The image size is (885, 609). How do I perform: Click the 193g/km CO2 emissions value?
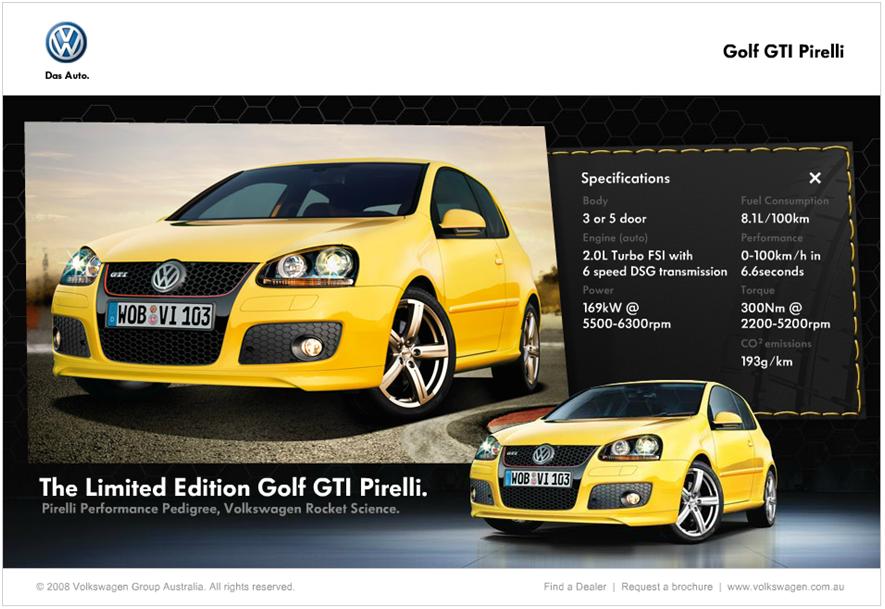766,362
